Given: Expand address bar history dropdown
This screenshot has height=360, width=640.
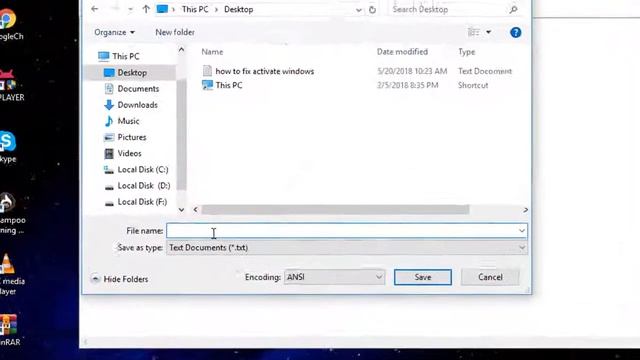Looking at the screenshot, I should point(358,10).
